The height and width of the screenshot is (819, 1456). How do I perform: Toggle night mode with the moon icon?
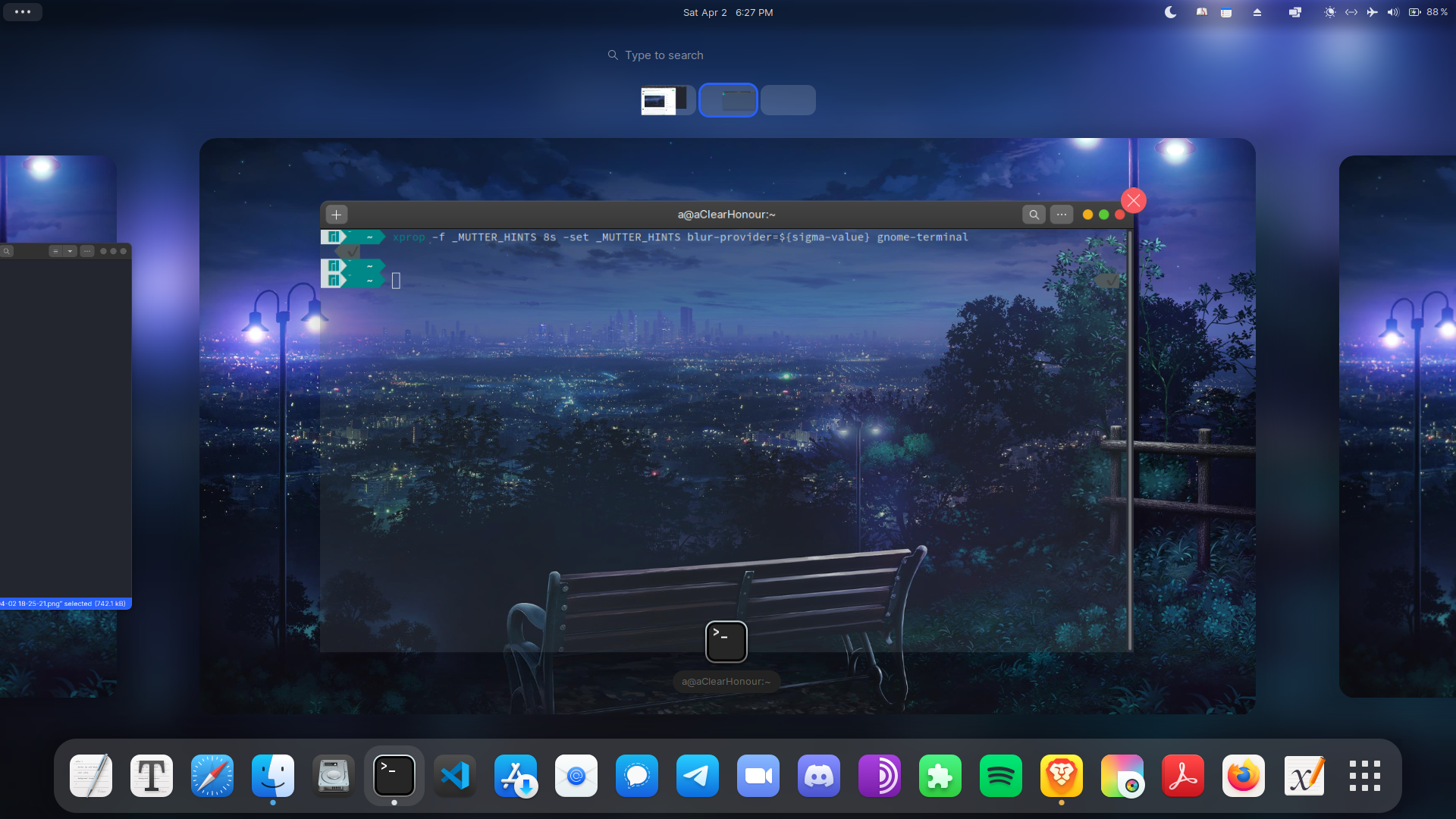[x=1170, y=12]
